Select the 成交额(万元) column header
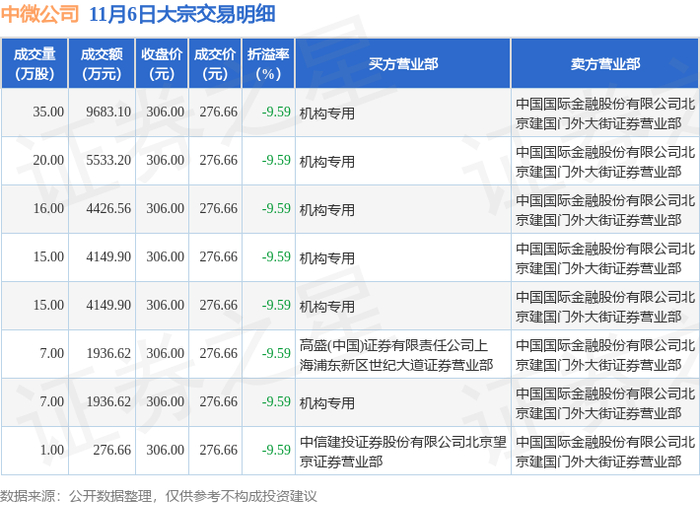This screenshot has width=700, height=505. point(101,63)
